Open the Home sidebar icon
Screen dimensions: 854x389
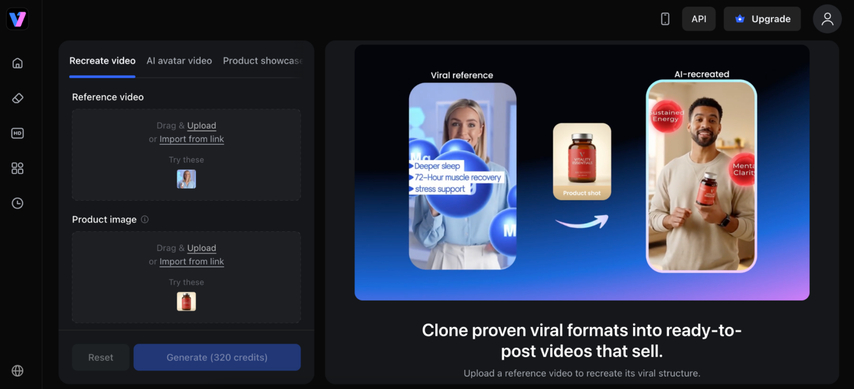17,63
